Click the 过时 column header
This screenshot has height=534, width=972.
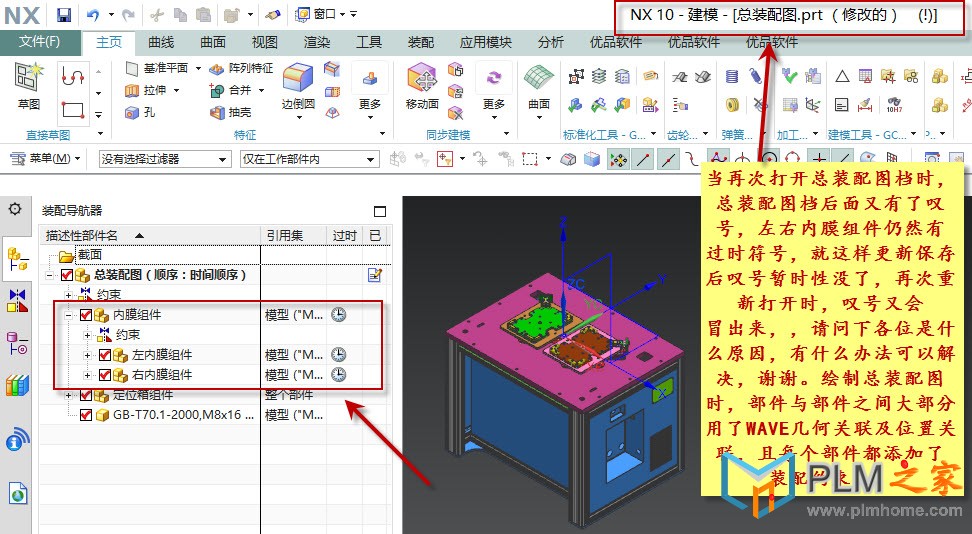tap(345, 235)
